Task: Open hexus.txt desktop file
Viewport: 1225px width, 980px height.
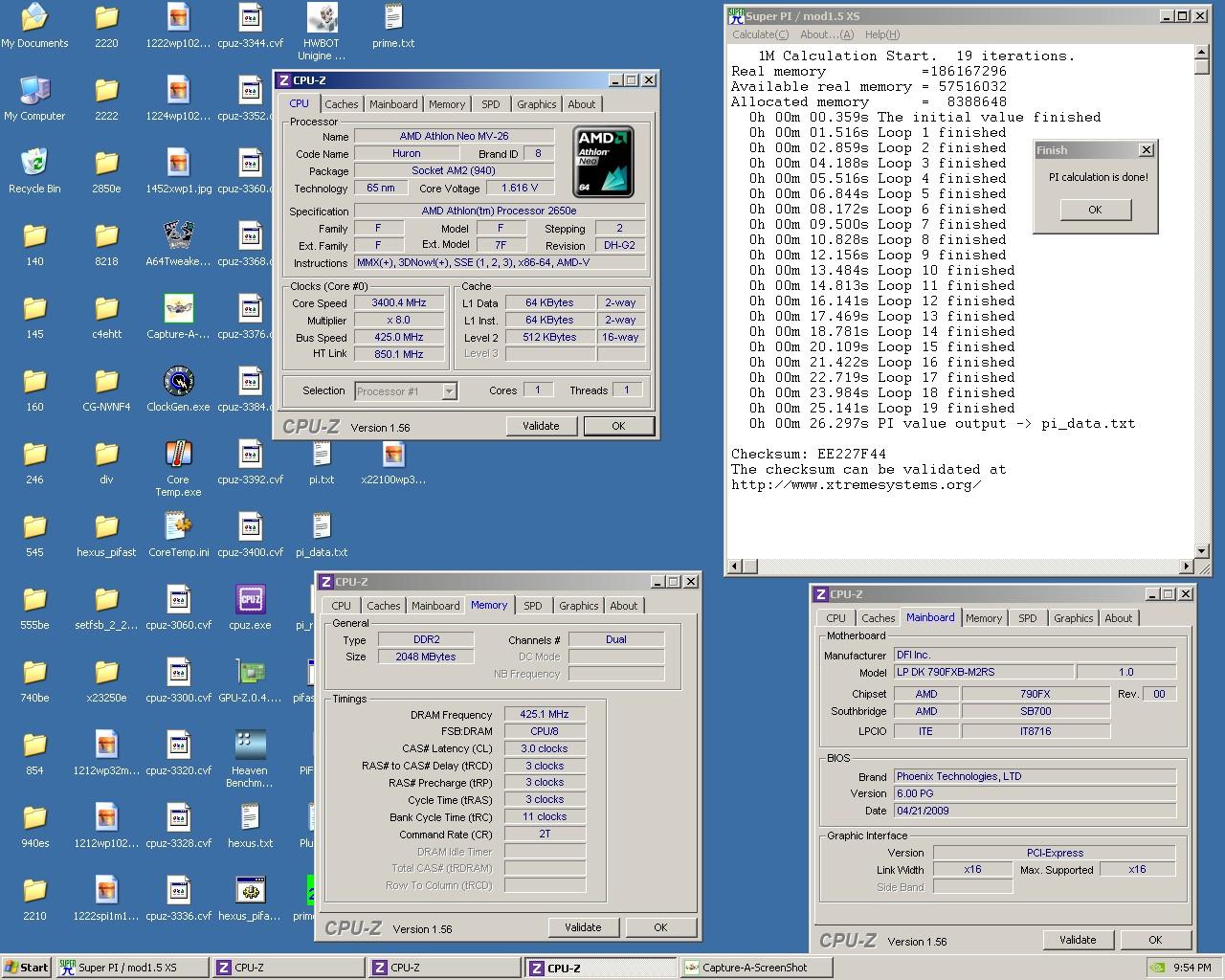Action: pos(250,825)
